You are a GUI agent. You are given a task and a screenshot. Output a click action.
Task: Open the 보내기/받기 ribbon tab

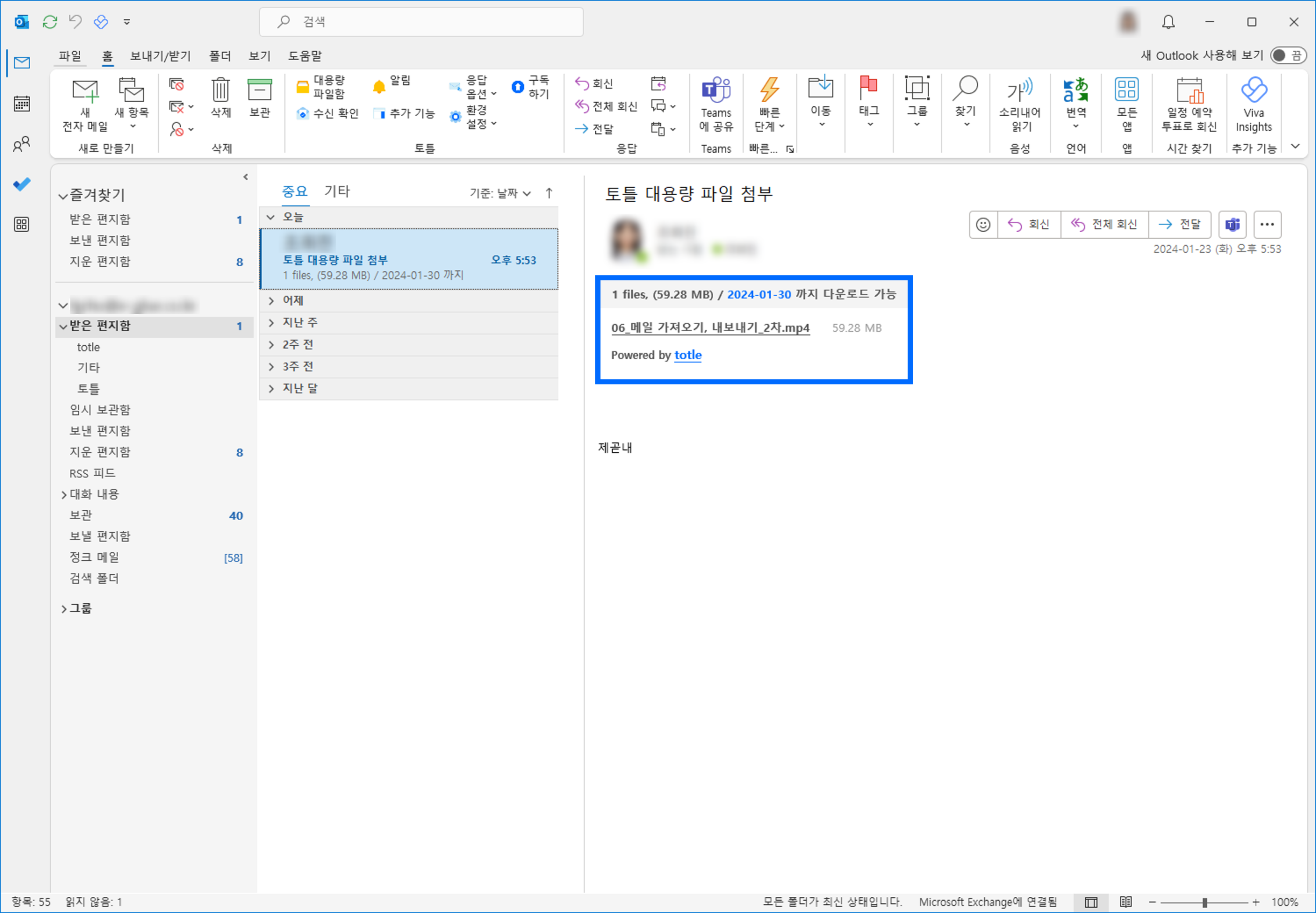(160, 56)
